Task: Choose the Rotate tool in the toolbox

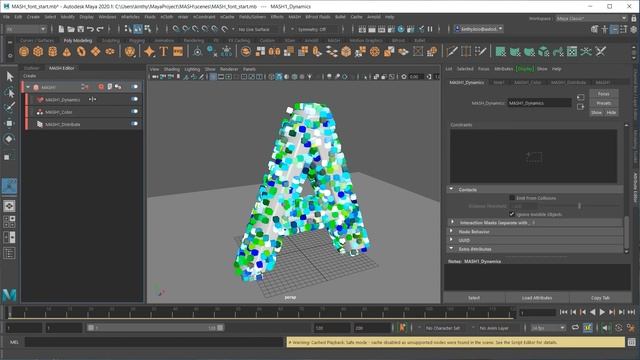Action: point(9,139)
